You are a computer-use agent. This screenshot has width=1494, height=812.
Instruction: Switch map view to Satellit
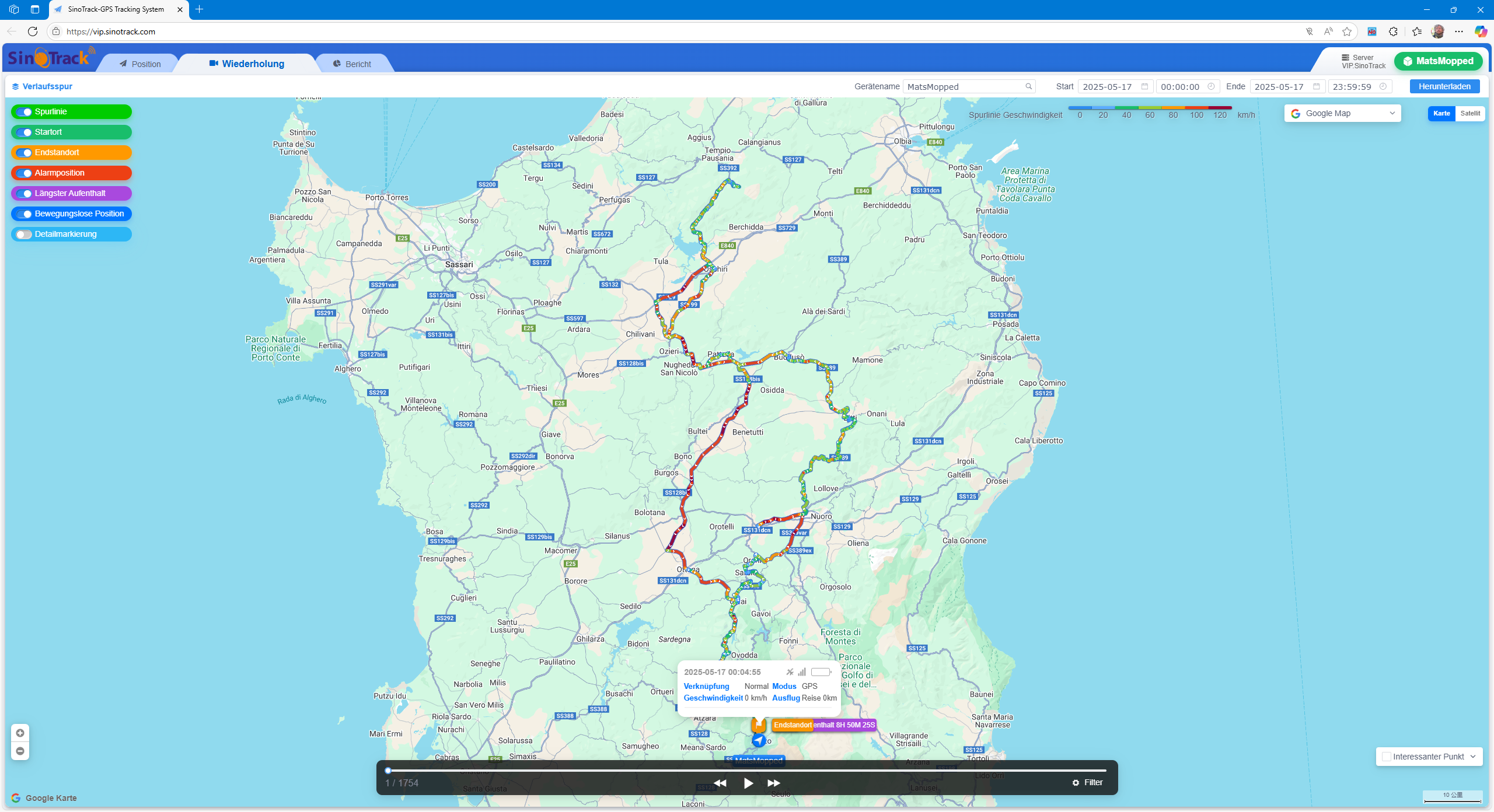pyautogui.click(x=1469, y=113)
